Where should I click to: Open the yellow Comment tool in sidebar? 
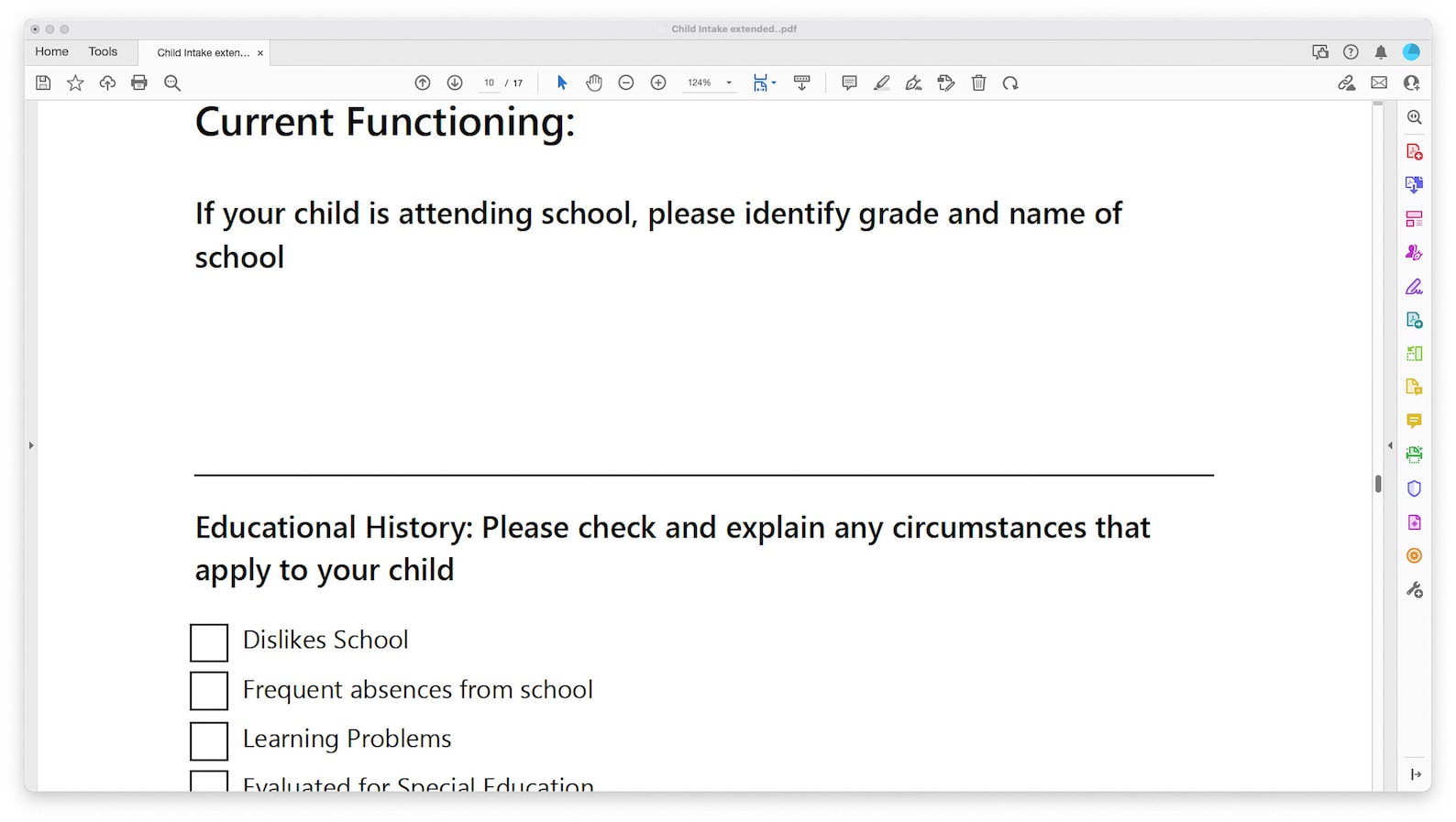[1415, 421]
